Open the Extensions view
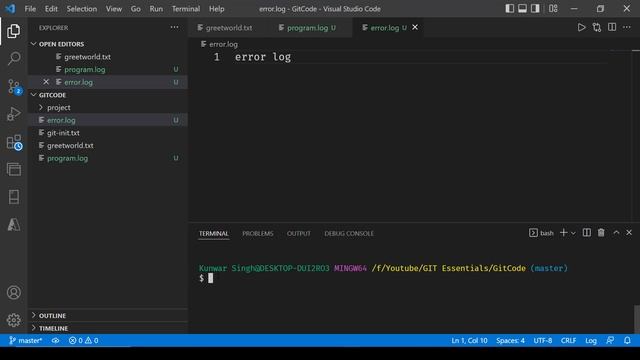This screenshot has width=640, height=360. click(14, 142)
